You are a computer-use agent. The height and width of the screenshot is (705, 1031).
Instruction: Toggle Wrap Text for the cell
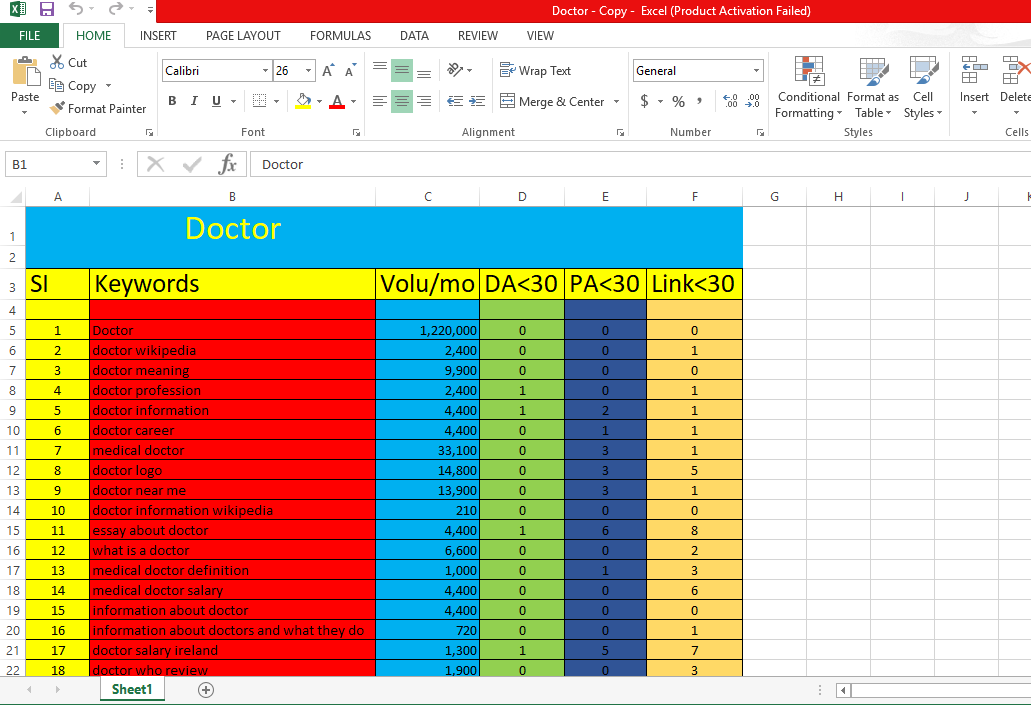(535, 71)
